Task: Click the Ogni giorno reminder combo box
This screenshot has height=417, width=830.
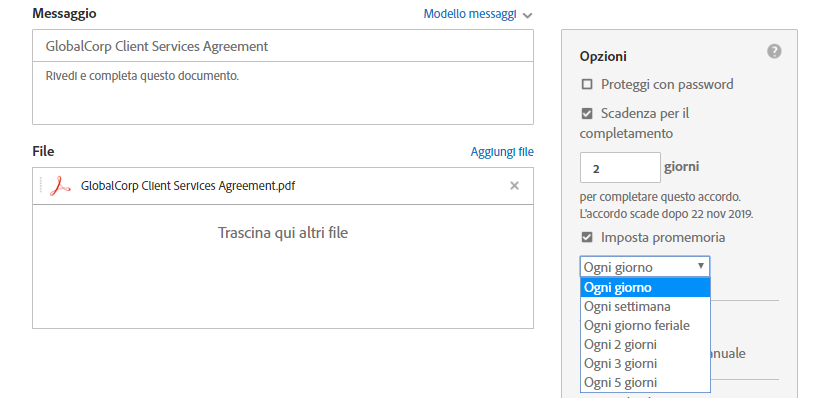Action: click(645, 267)
